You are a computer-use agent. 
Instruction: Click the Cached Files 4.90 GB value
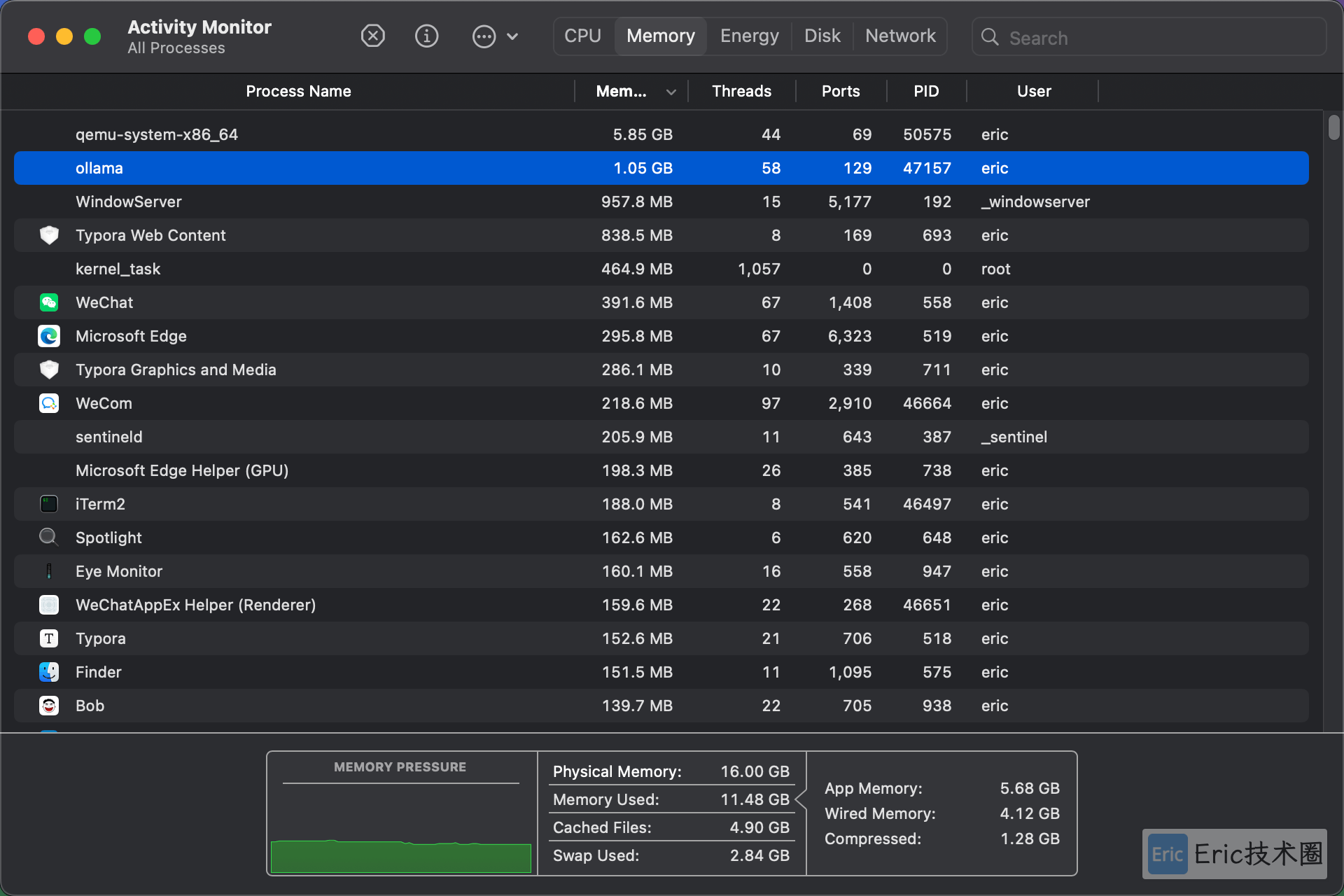759,827
